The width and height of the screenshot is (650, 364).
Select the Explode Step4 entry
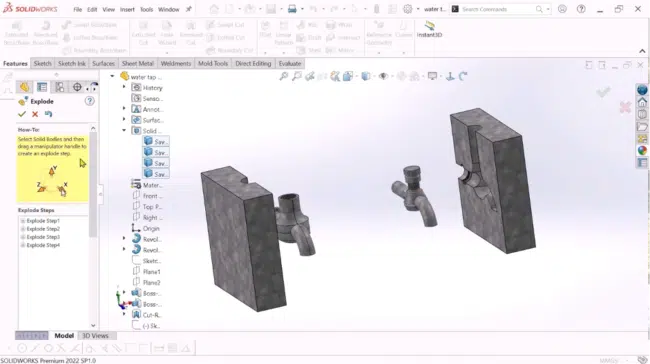[x=43, y=245]
